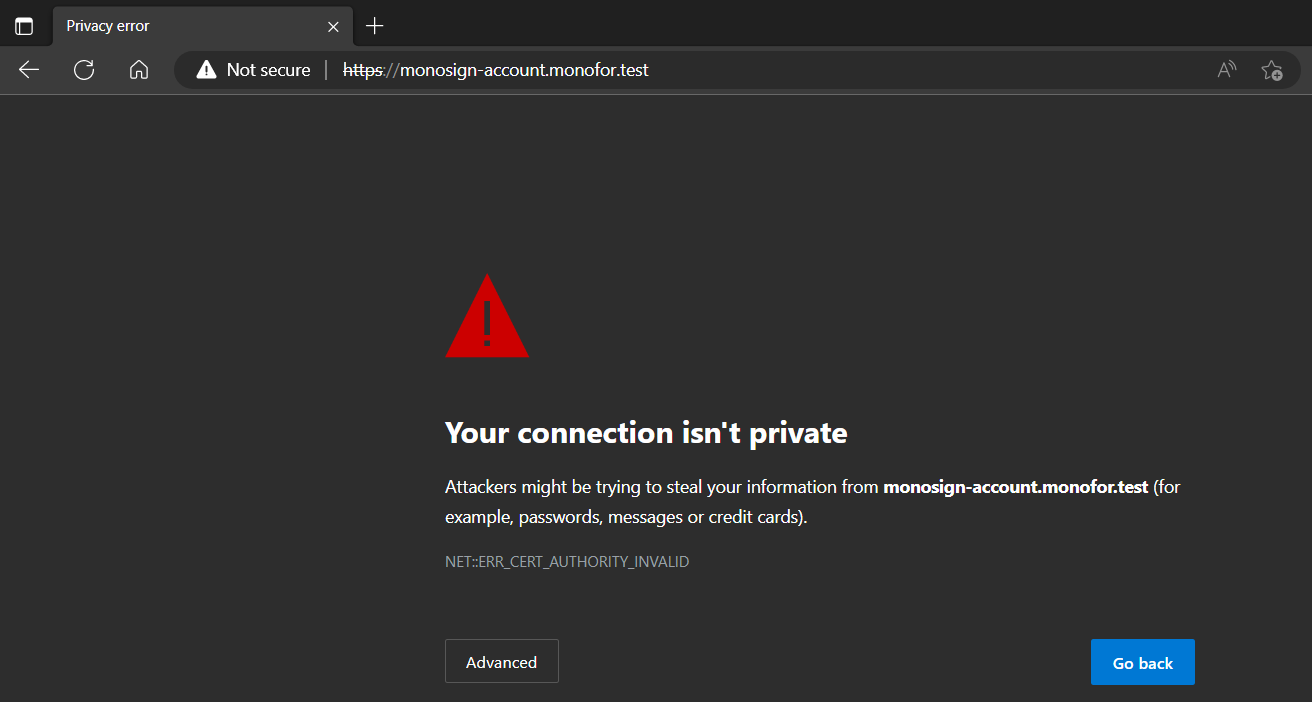
Task: Click the large red warning triangle
Action: pos(487,318)
